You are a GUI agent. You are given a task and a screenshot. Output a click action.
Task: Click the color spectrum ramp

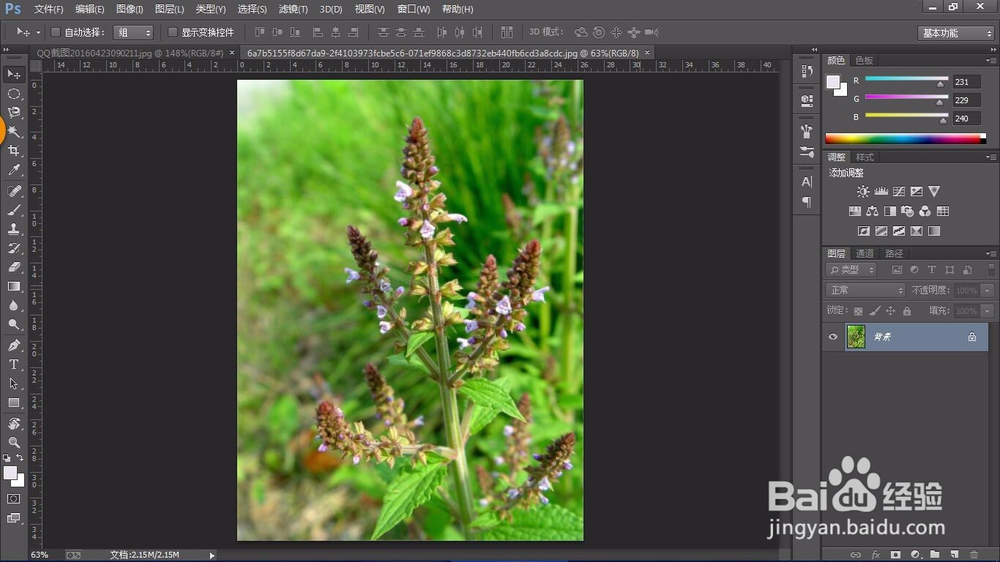[906, 138]
